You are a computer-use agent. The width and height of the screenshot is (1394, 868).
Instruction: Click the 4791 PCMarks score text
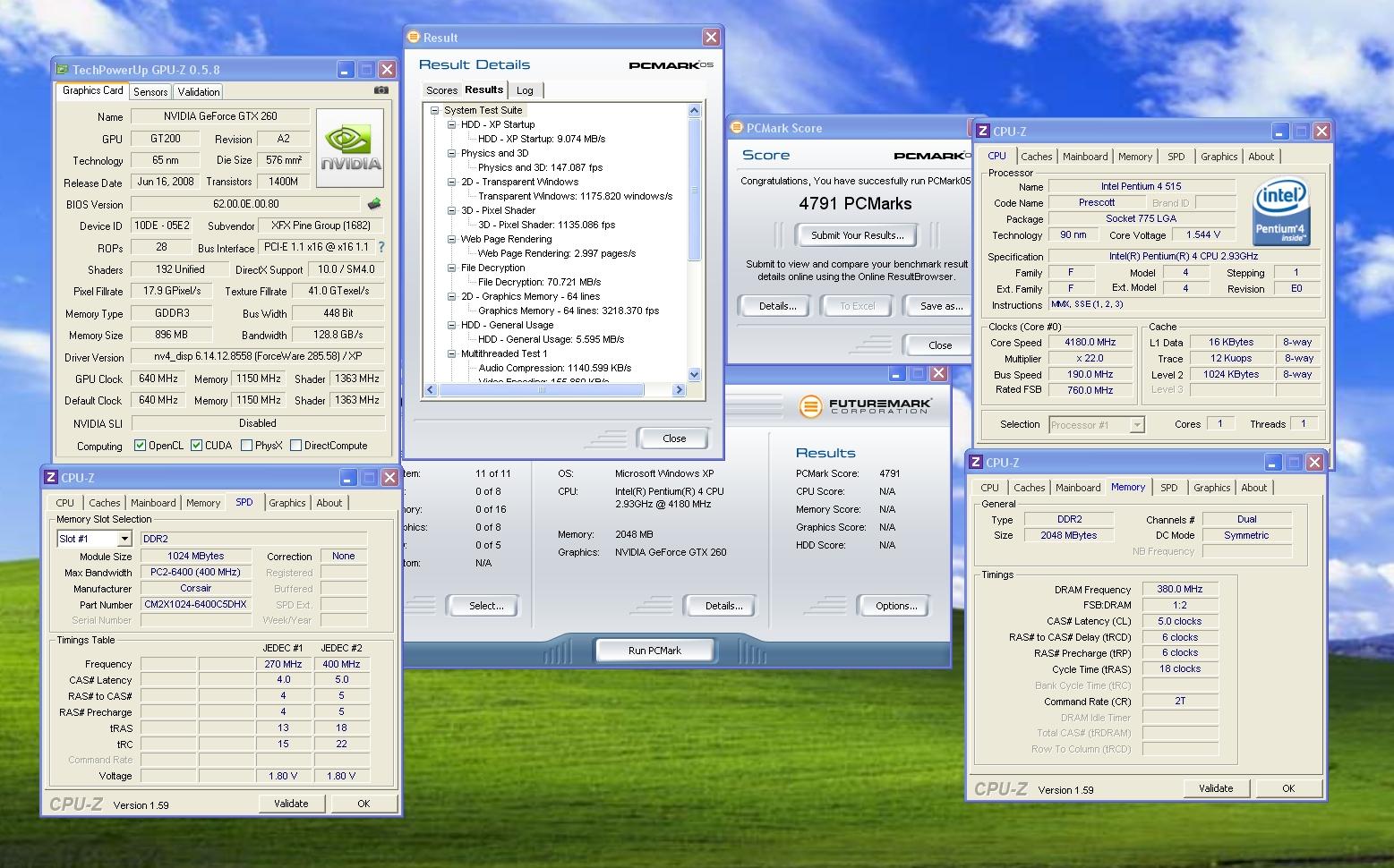pos(855,203)
